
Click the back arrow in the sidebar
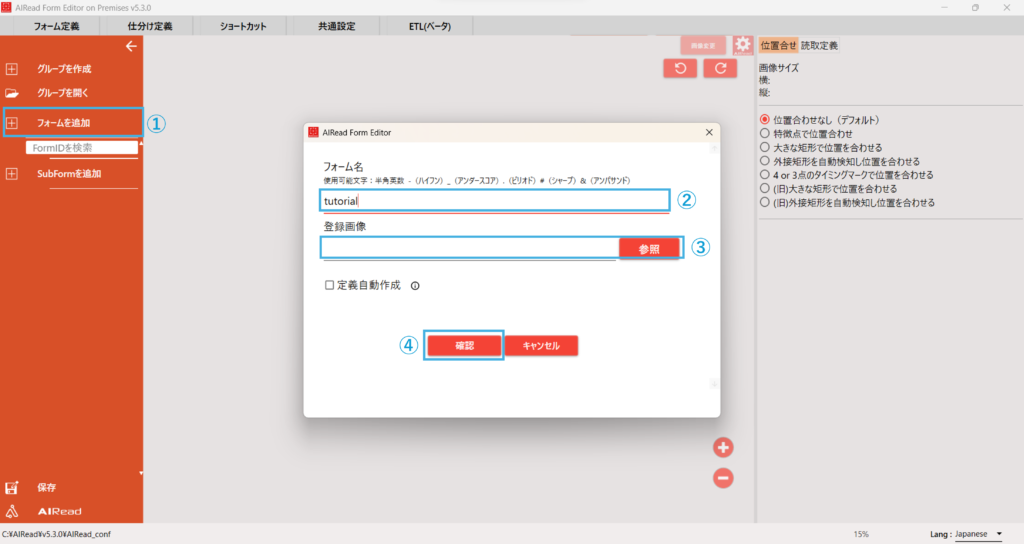coord(130,46)
